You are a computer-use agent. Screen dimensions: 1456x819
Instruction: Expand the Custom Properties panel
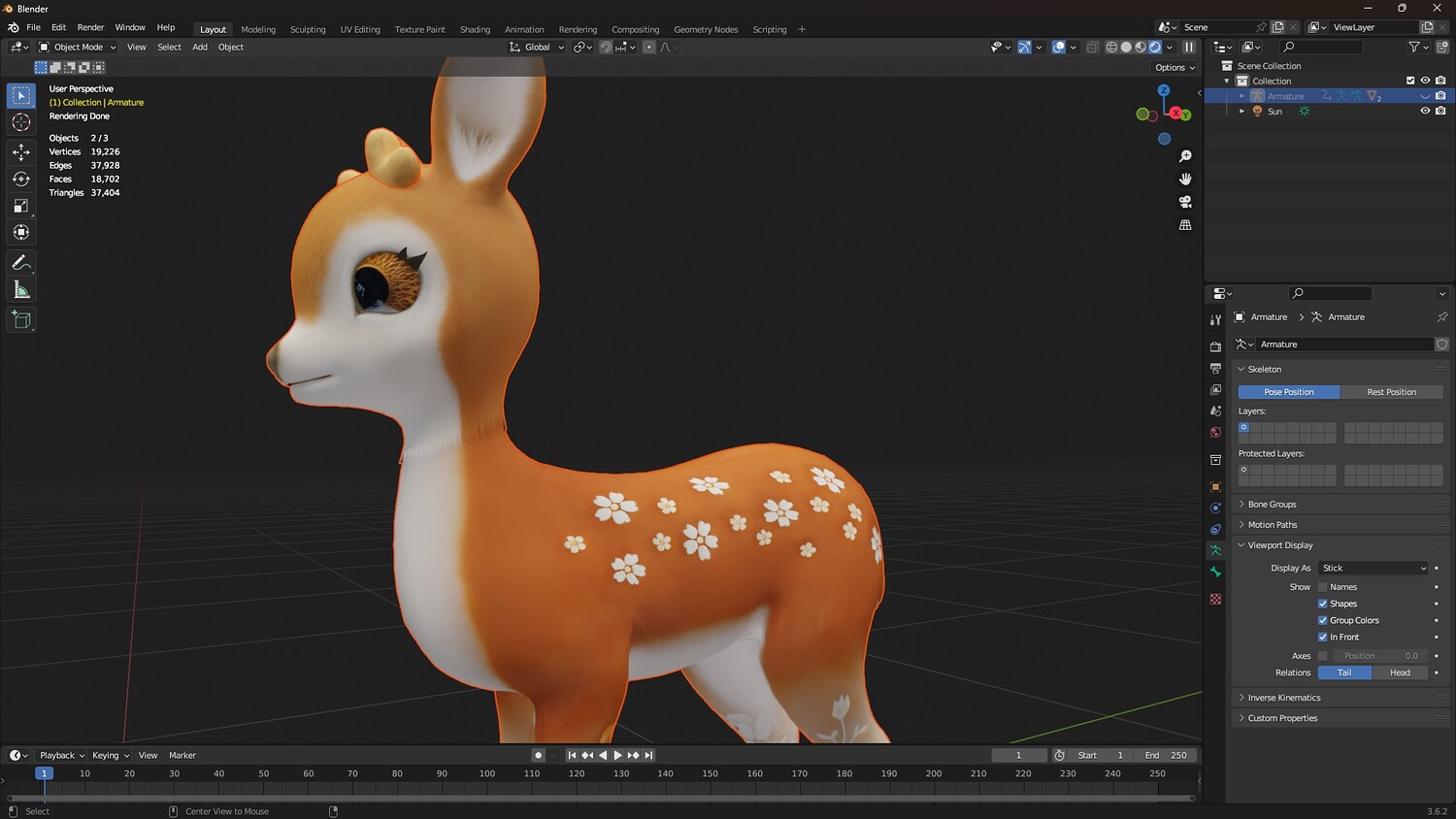click(1282, 718)
